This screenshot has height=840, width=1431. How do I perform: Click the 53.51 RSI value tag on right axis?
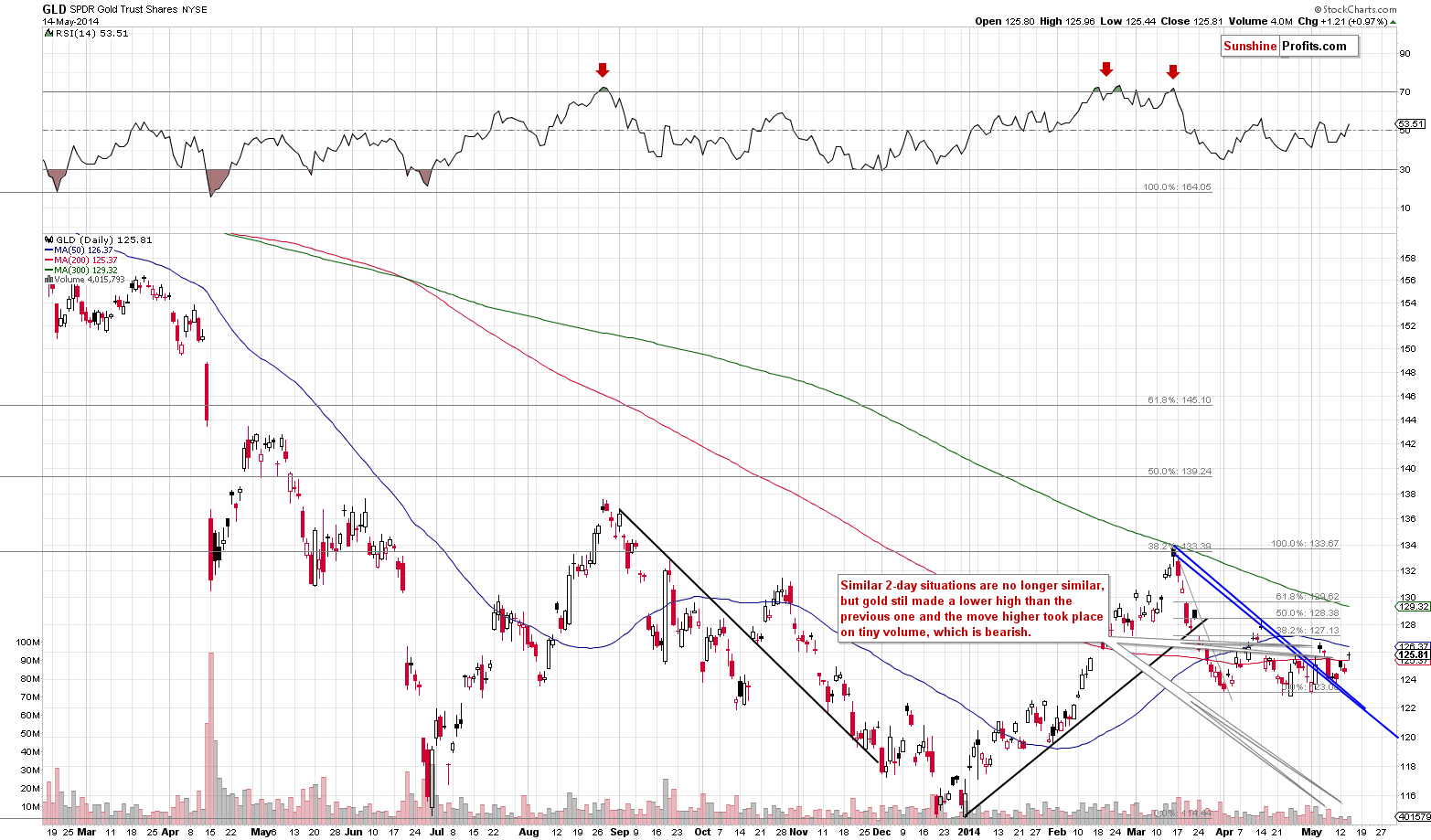coord(1411,123)
